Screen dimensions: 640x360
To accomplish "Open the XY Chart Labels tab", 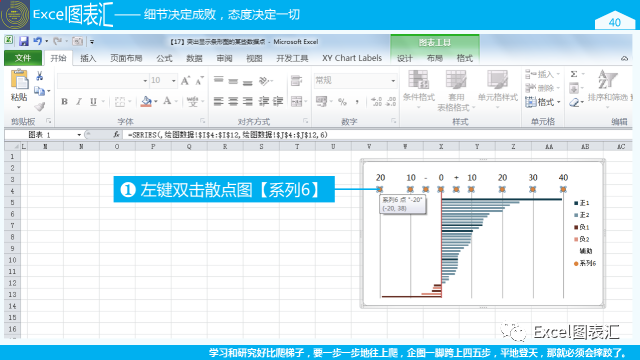I will (352, 58).
